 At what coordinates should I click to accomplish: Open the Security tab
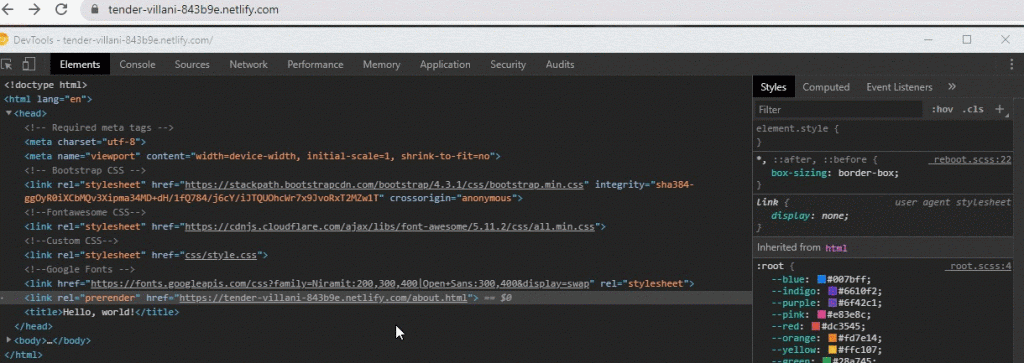pyautogui.click(x=508, y=64)
